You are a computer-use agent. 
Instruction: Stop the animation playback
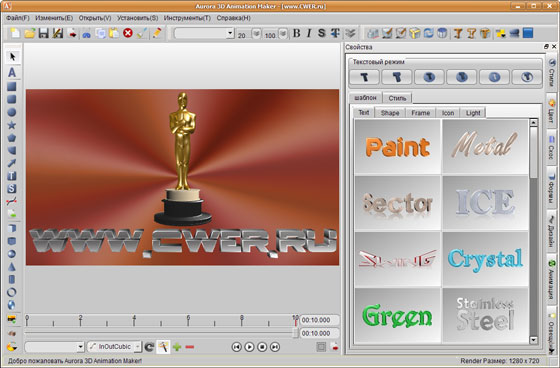[262, 347]
